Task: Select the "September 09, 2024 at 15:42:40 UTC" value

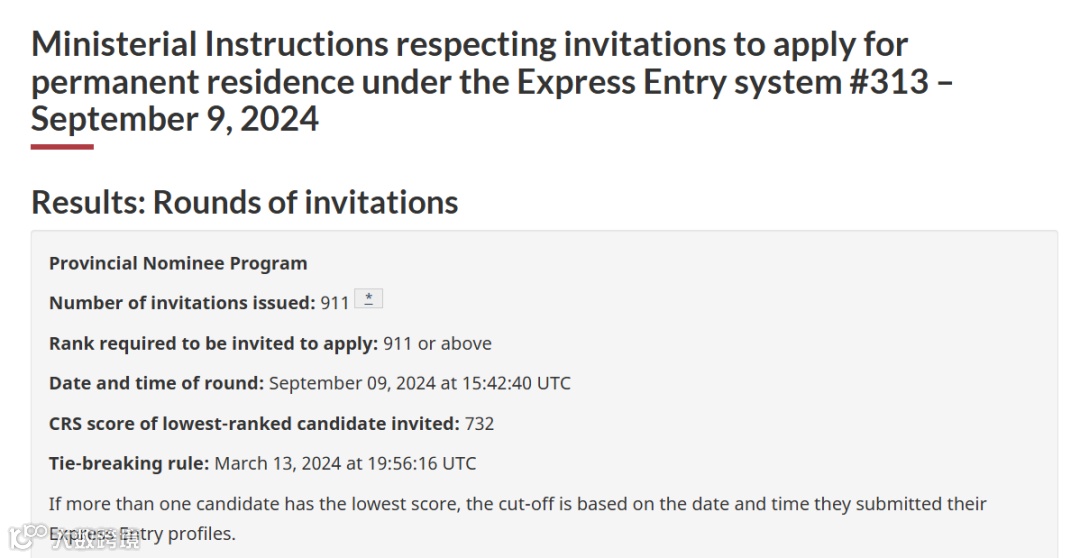Action: click(x=420, y=383)
